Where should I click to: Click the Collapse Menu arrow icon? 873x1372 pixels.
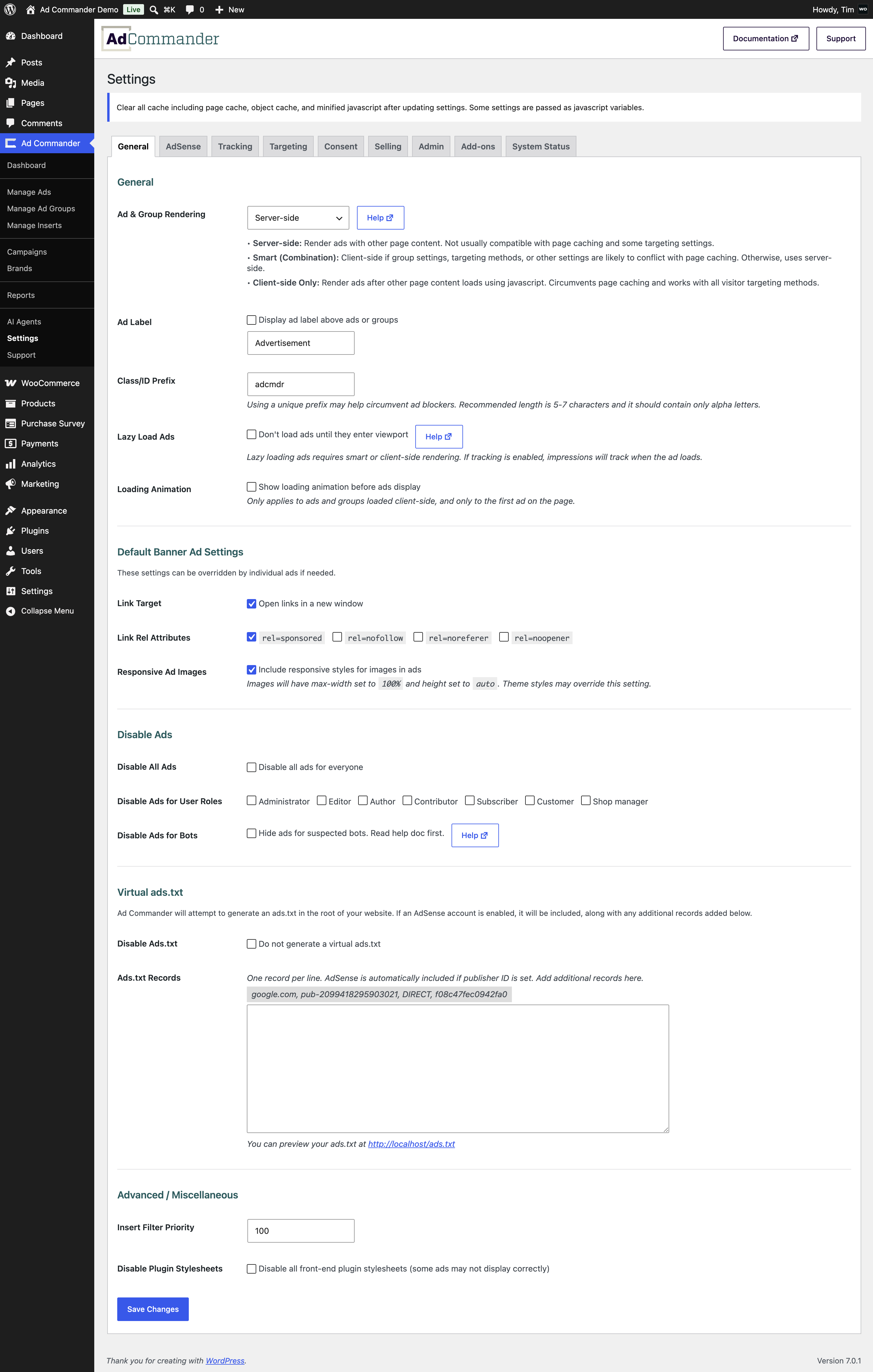pos(10,611)
